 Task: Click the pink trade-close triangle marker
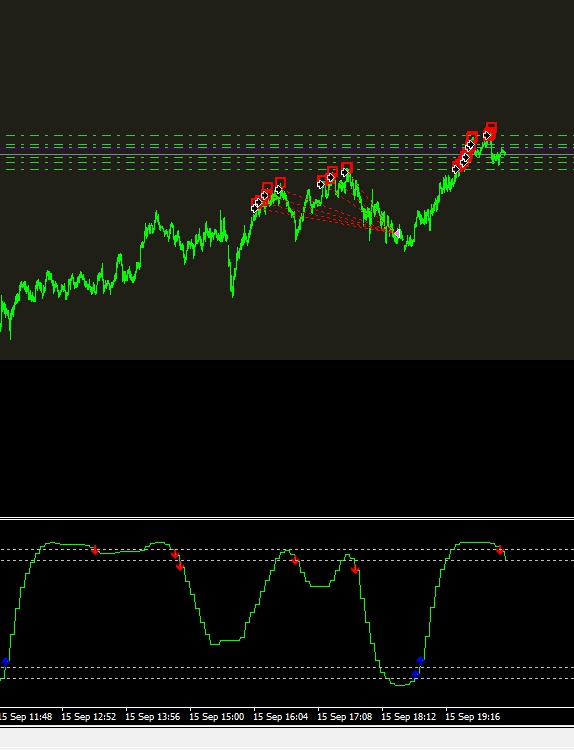[x=397, y=233]
